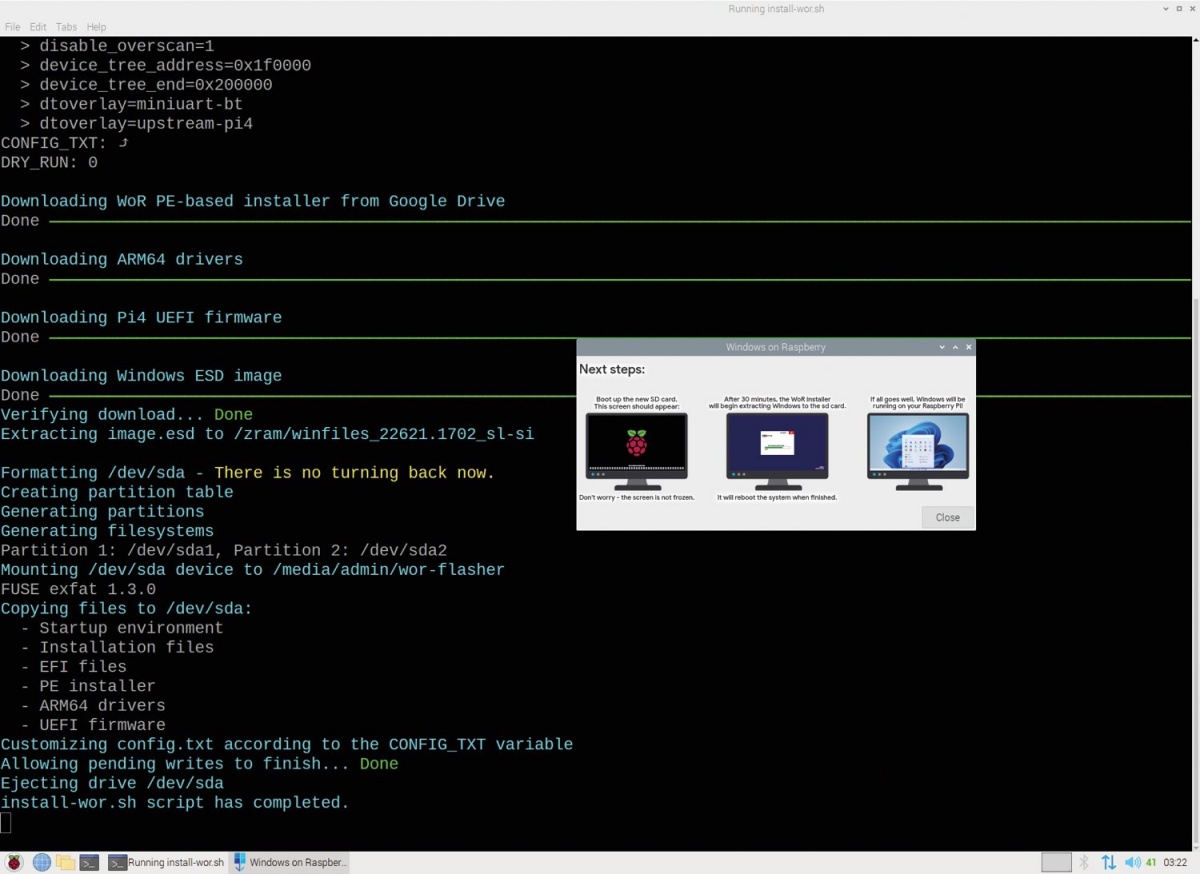Click 'Ejecting drive /dev/sda' line

[112, 784]
